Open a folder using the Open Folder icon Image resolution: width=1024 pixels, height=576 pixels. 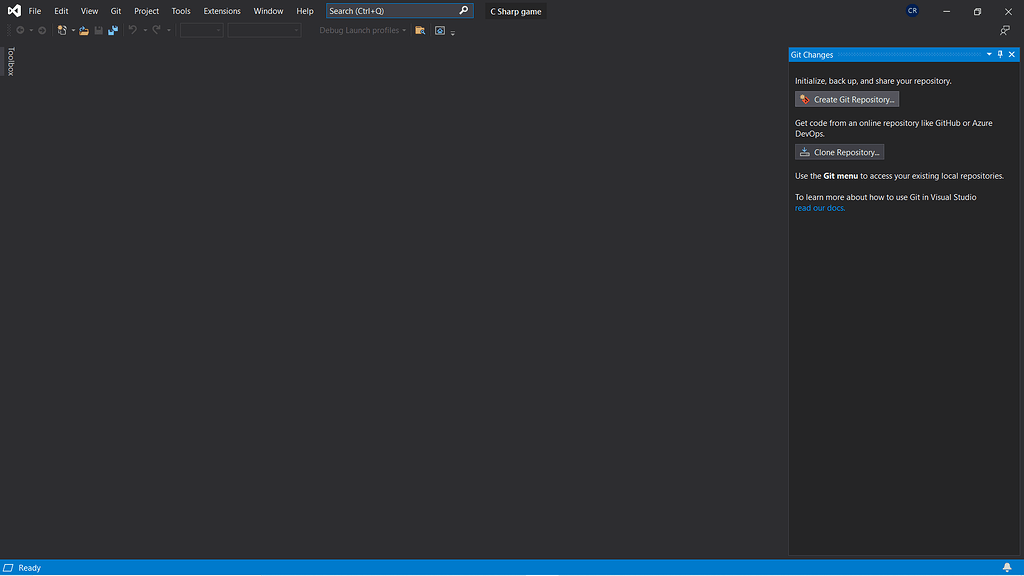tap(84, 30)
